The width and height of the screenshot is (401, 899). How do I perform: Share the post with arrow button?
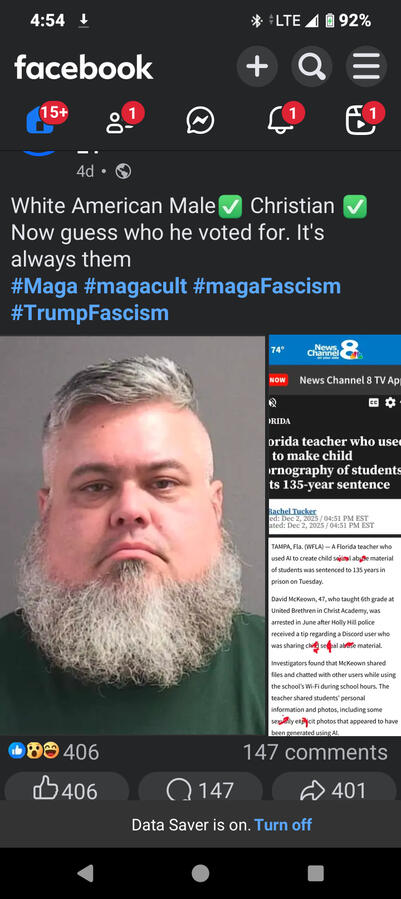pyautogui.click(x=334, y=790)
